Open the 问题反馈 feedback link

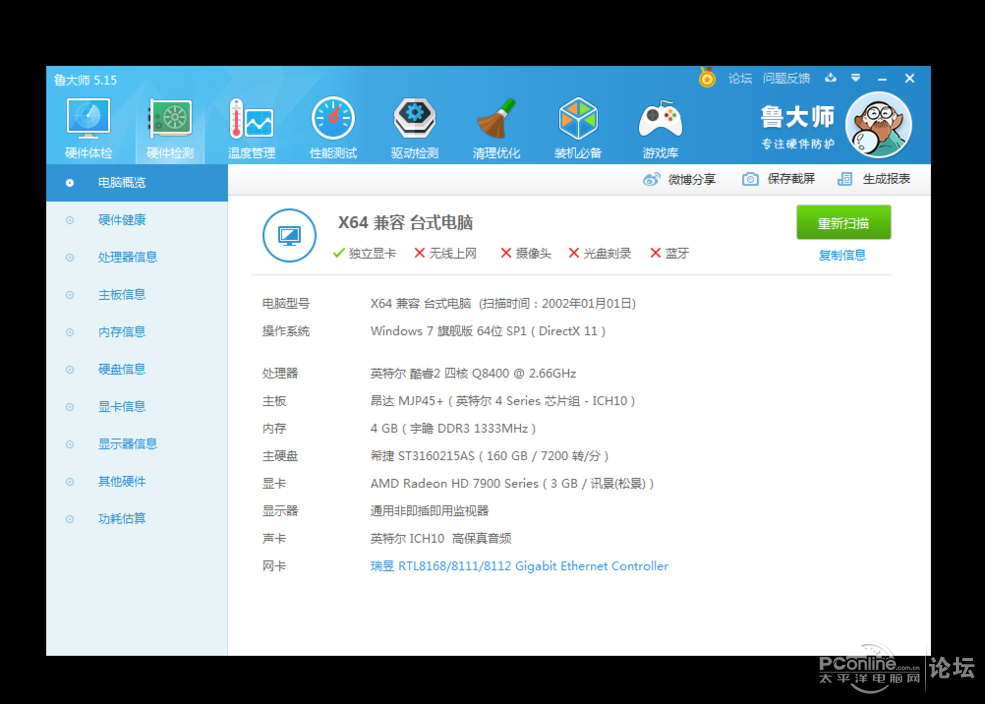pyautogui.click(x=786, y=79)
